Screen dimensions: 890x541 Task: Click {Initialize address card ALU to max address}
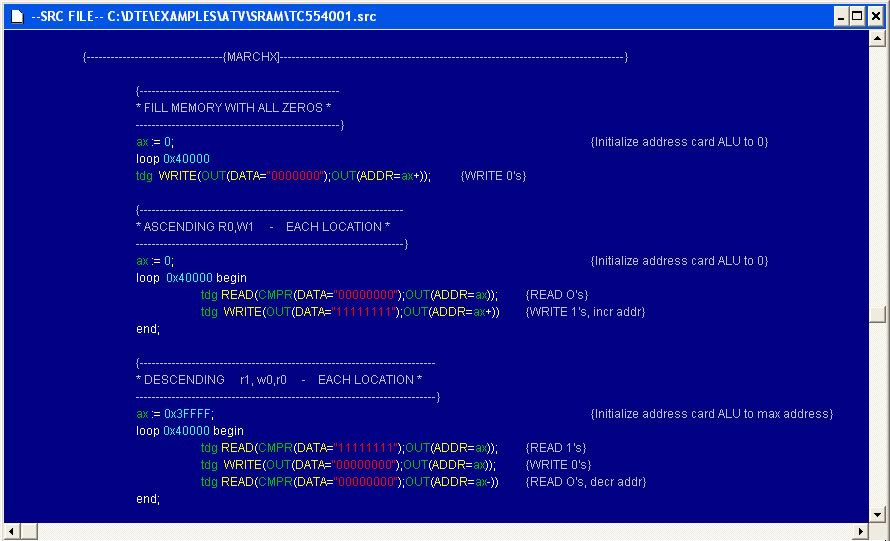712,414
